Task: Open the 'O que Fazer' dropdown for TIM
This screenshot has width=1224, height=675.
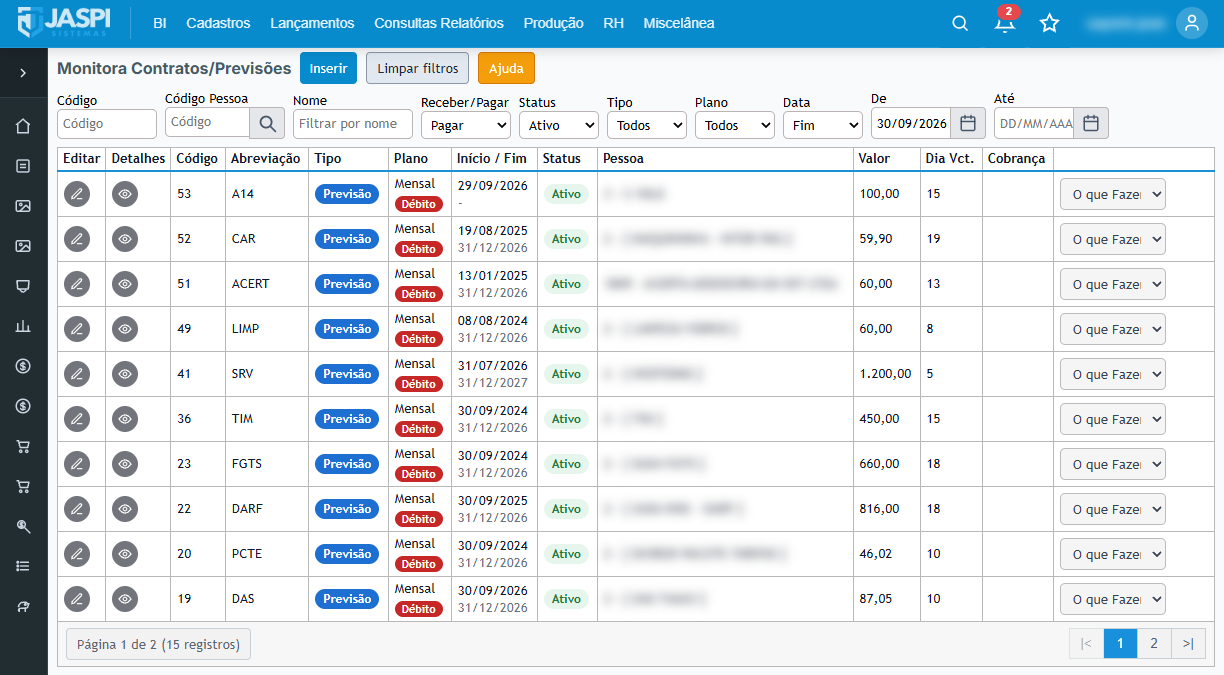Action: [1113, 419]
